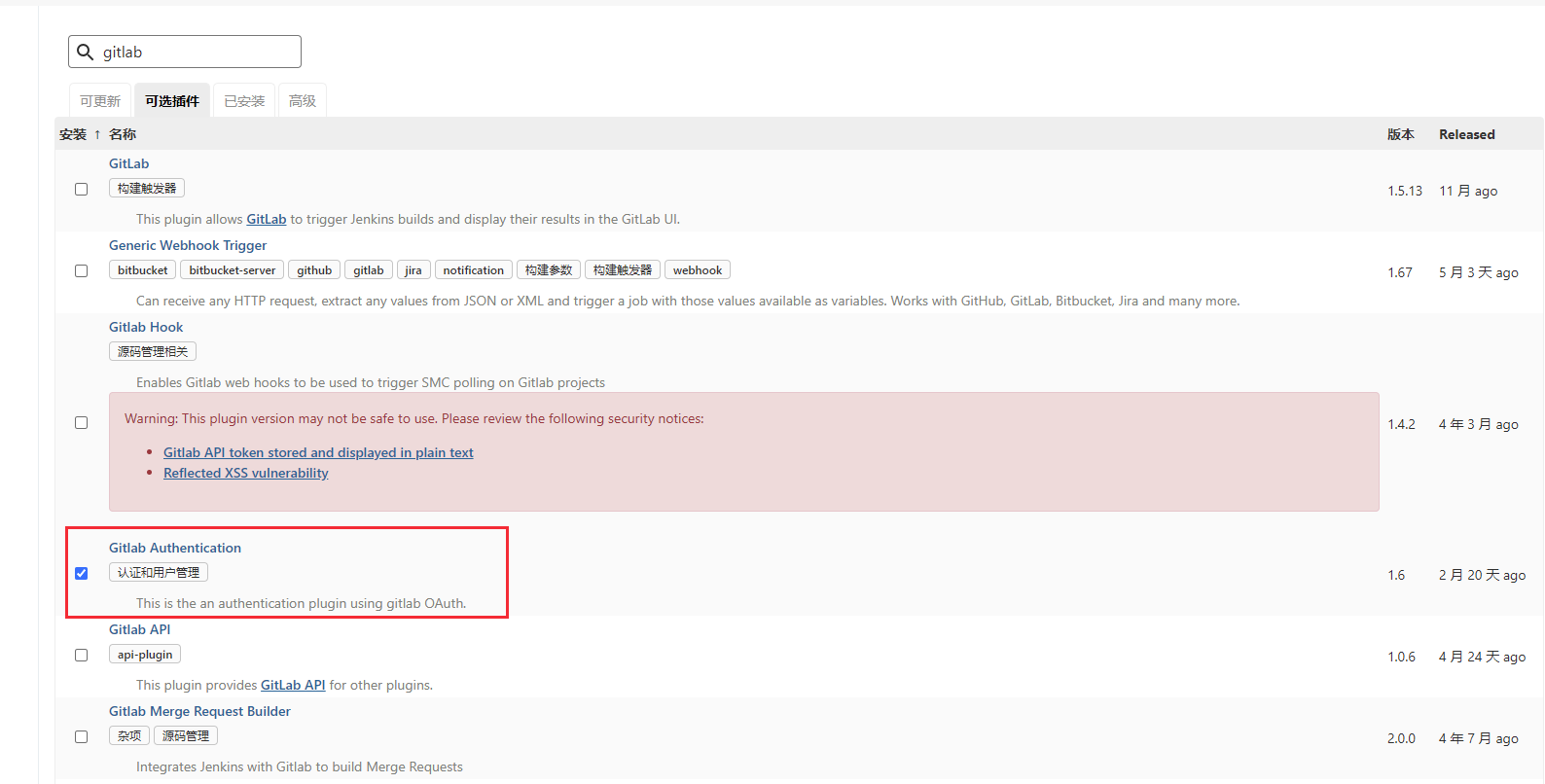This screenshot has width=1545, height=784.
Task: Focus the gitlab search field
Action: pos(185,52)
